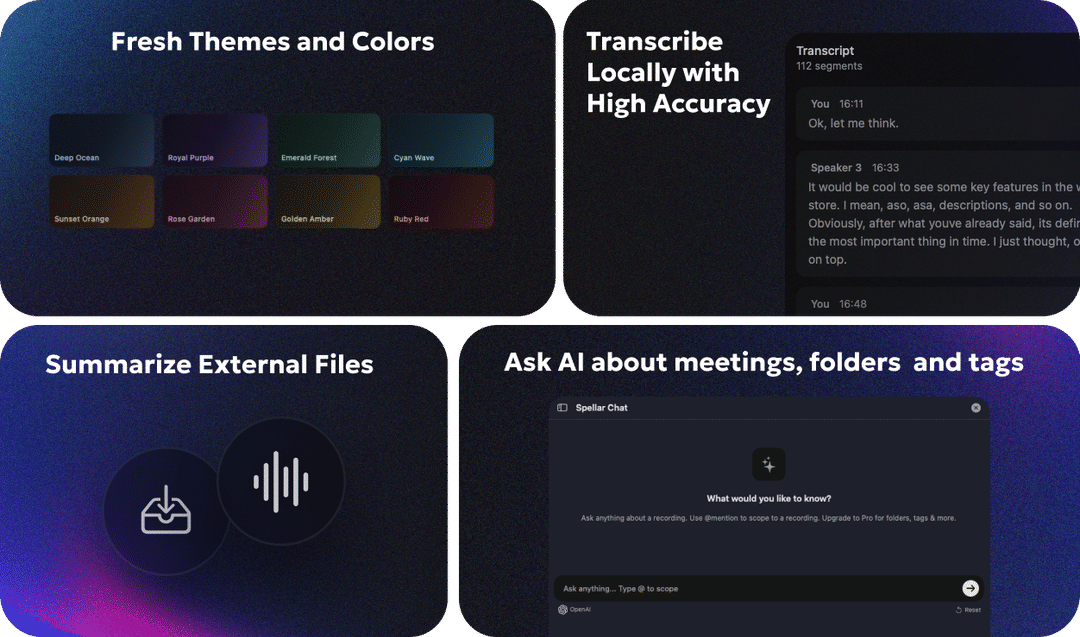Select the Deep Ocean theme swatch
1080x637 pixels.
coord(101,140)
